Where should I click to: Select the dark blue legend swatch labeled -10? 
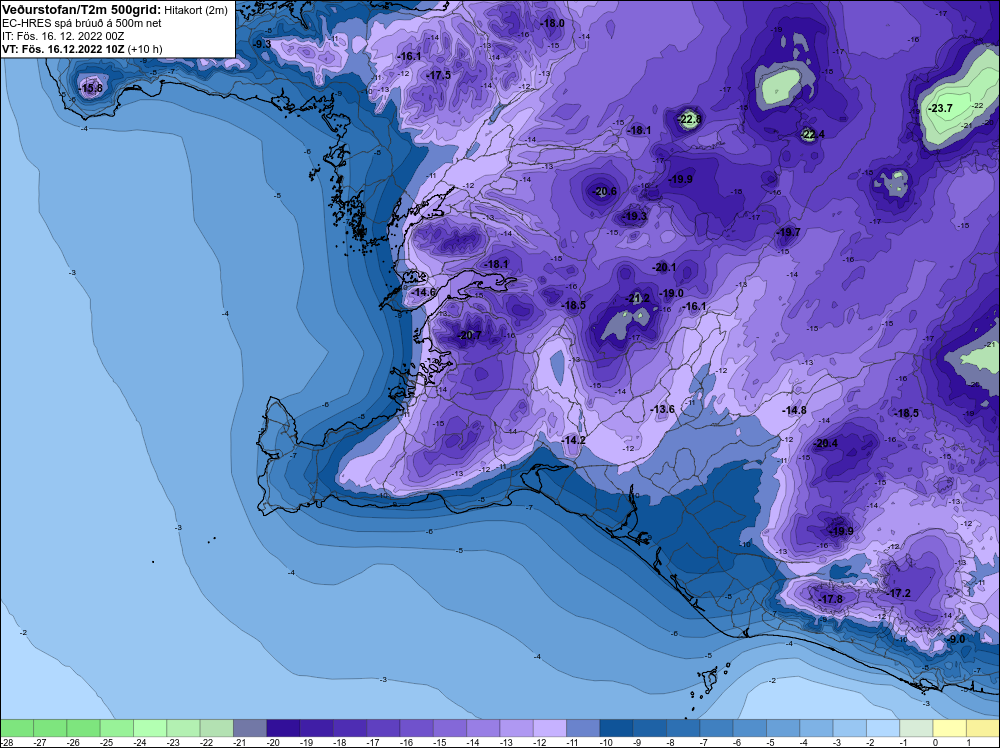pyautogui.click(x=617, y=728)
